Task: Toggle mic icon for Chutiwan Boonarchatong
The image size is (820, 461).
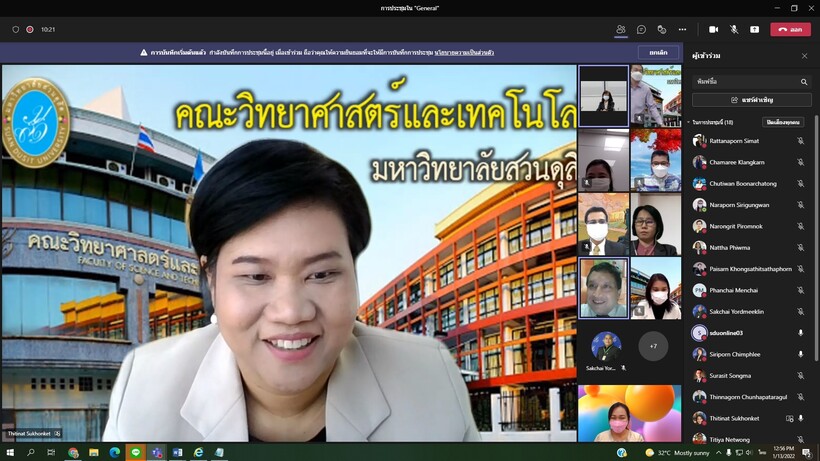Action: coord(800,184)
